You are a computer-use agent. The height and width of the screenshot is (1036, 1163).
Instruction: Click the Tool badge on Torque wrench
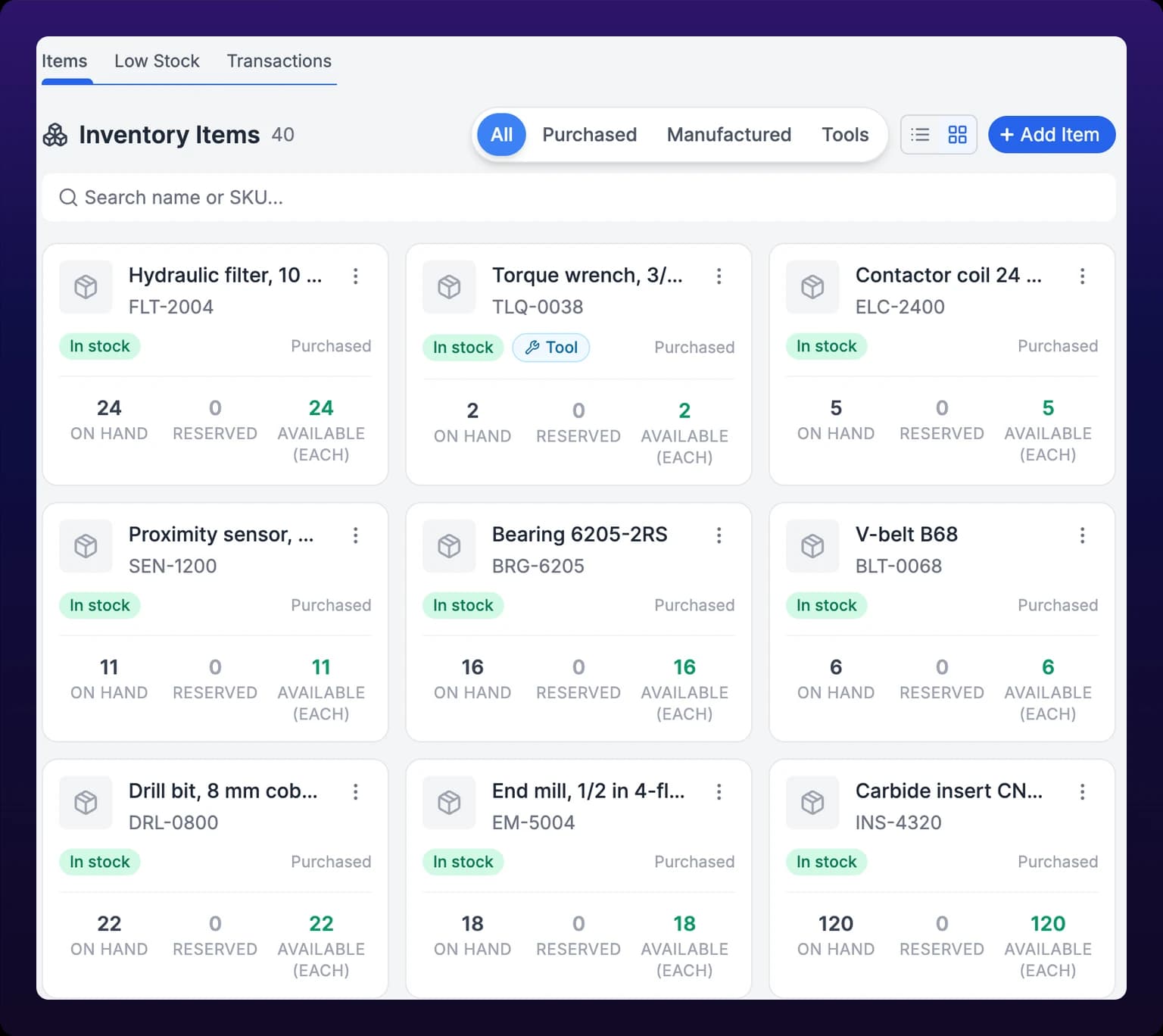click(x=551, y=348)
